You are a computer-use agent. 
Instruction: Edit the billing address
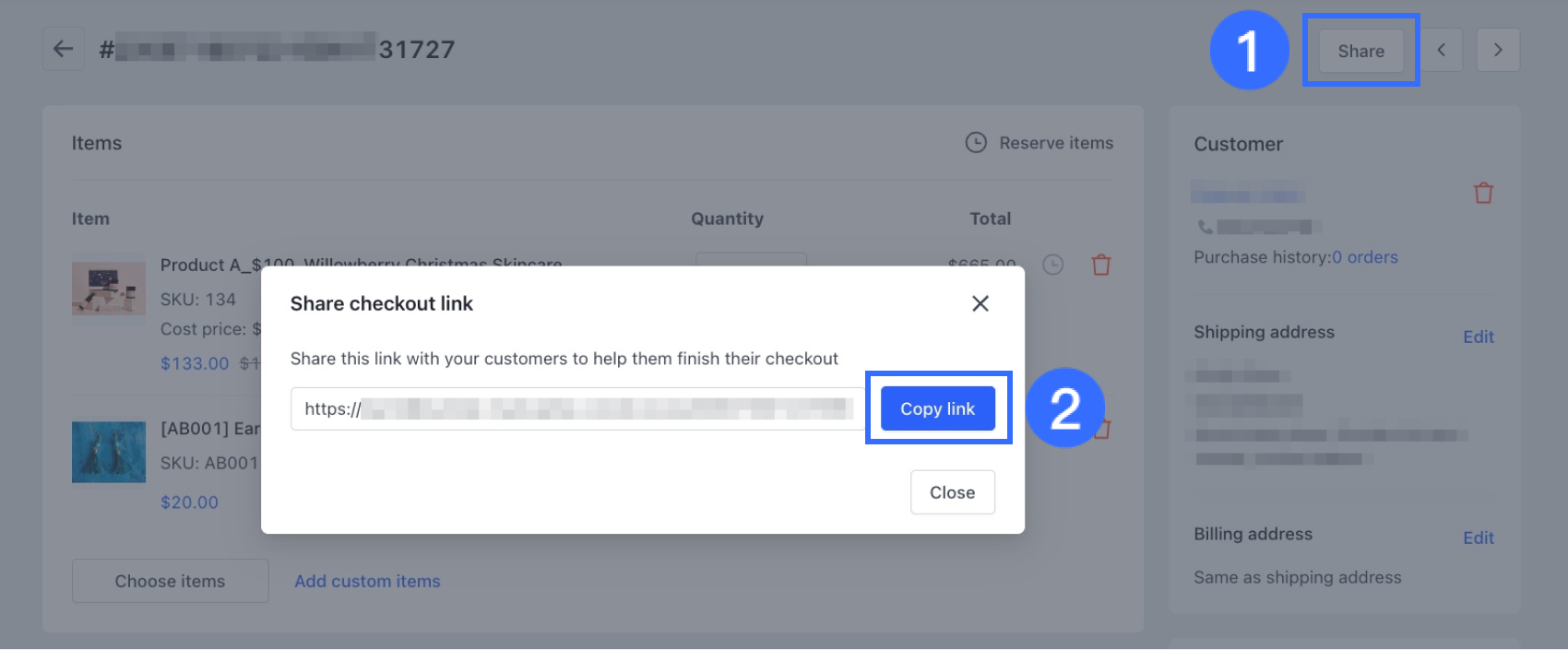point(1478,538)
